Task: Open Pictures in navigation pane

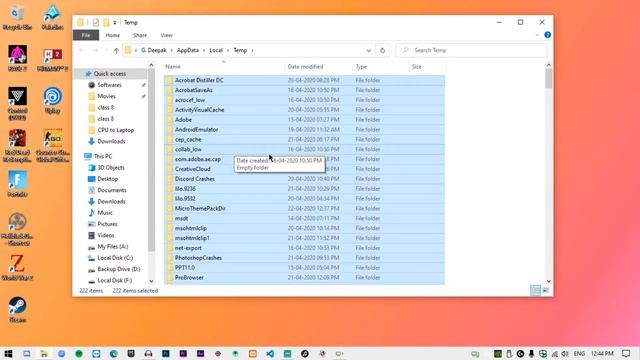Action: (107, 224)
